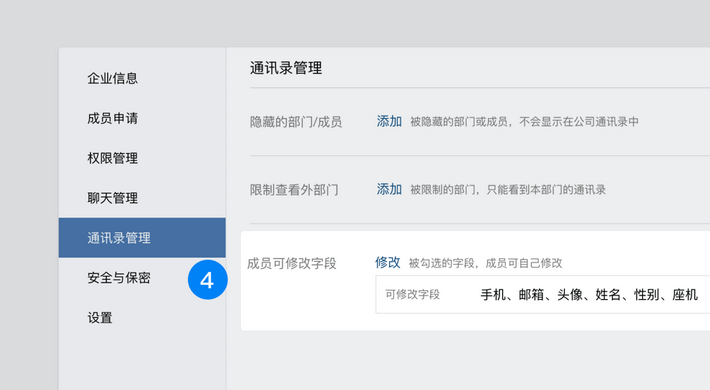
Task: Click the text 被隐藏的部门或成员，不会显示在公司通讯录中
Action: 524,122
